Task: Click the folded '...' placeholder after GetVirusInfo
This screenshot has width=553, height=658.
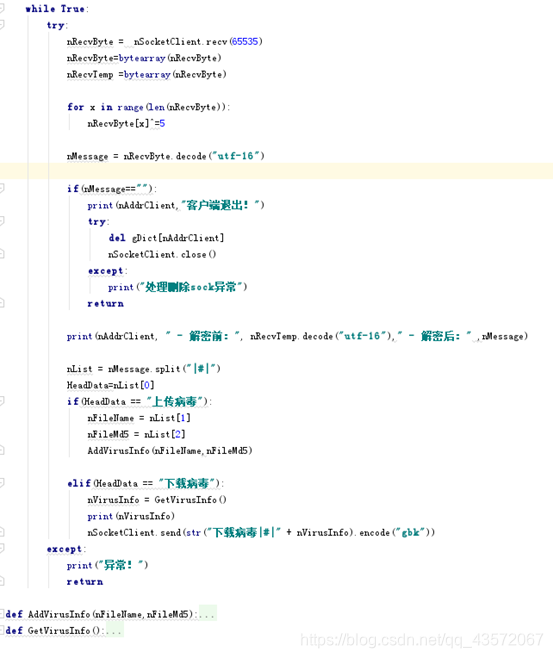Action: (114, 630)
